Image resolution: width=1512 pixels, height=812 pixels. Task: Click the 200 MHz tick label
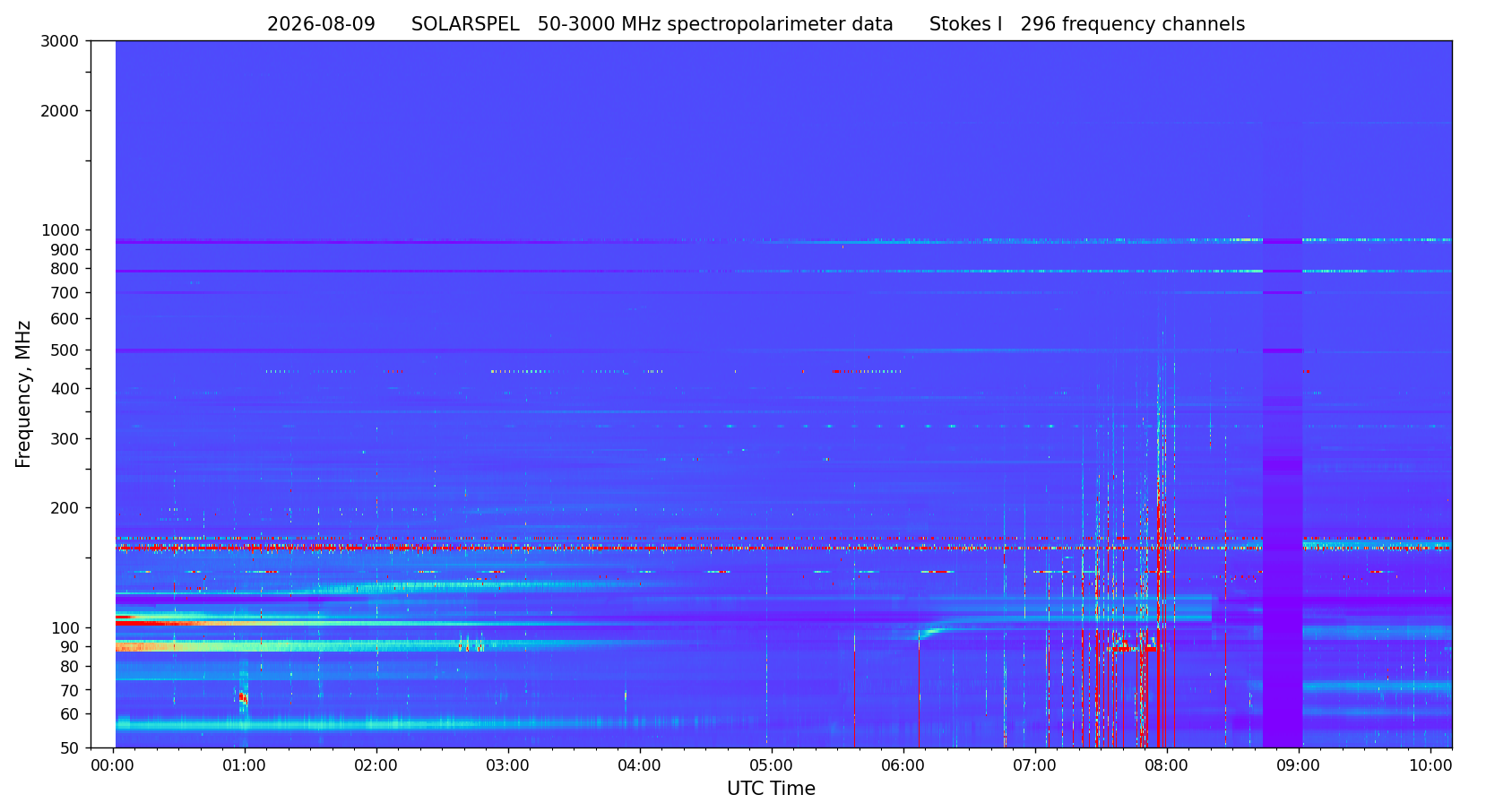(x=65, y=508)
